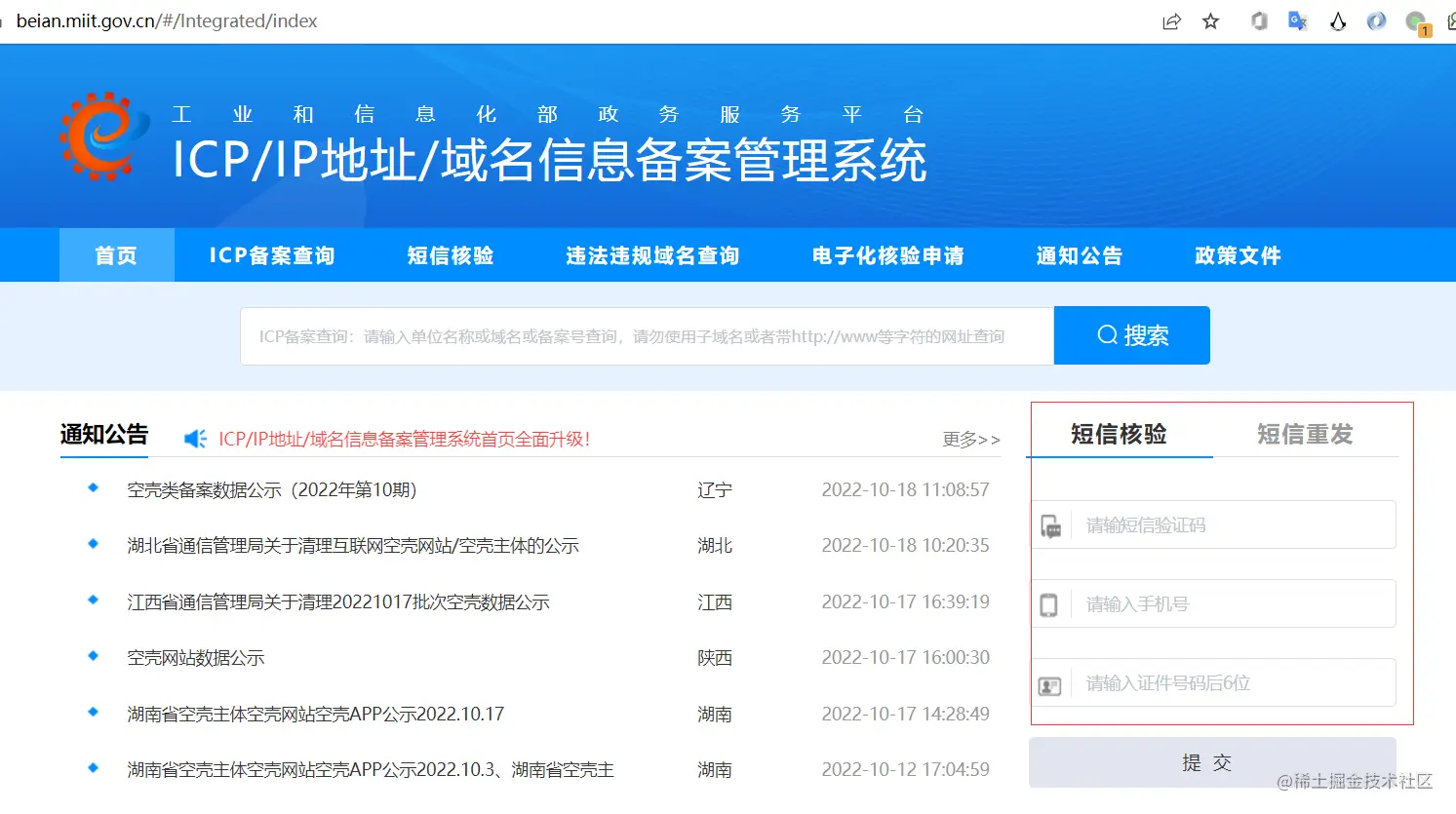This screenshot has height=814, width=1456.
Task: Click the blue round extension icon
Action: click(1376, 21)
